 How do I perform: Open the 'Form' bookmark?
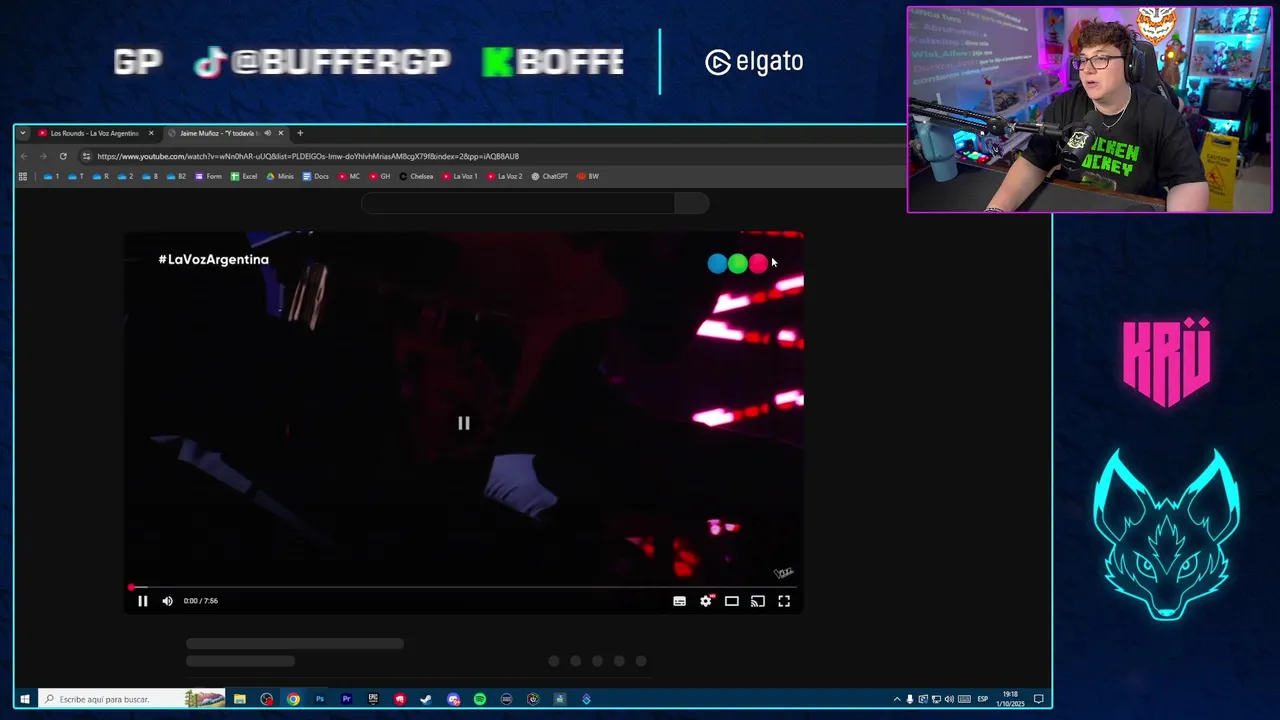(x=208, y=176)
